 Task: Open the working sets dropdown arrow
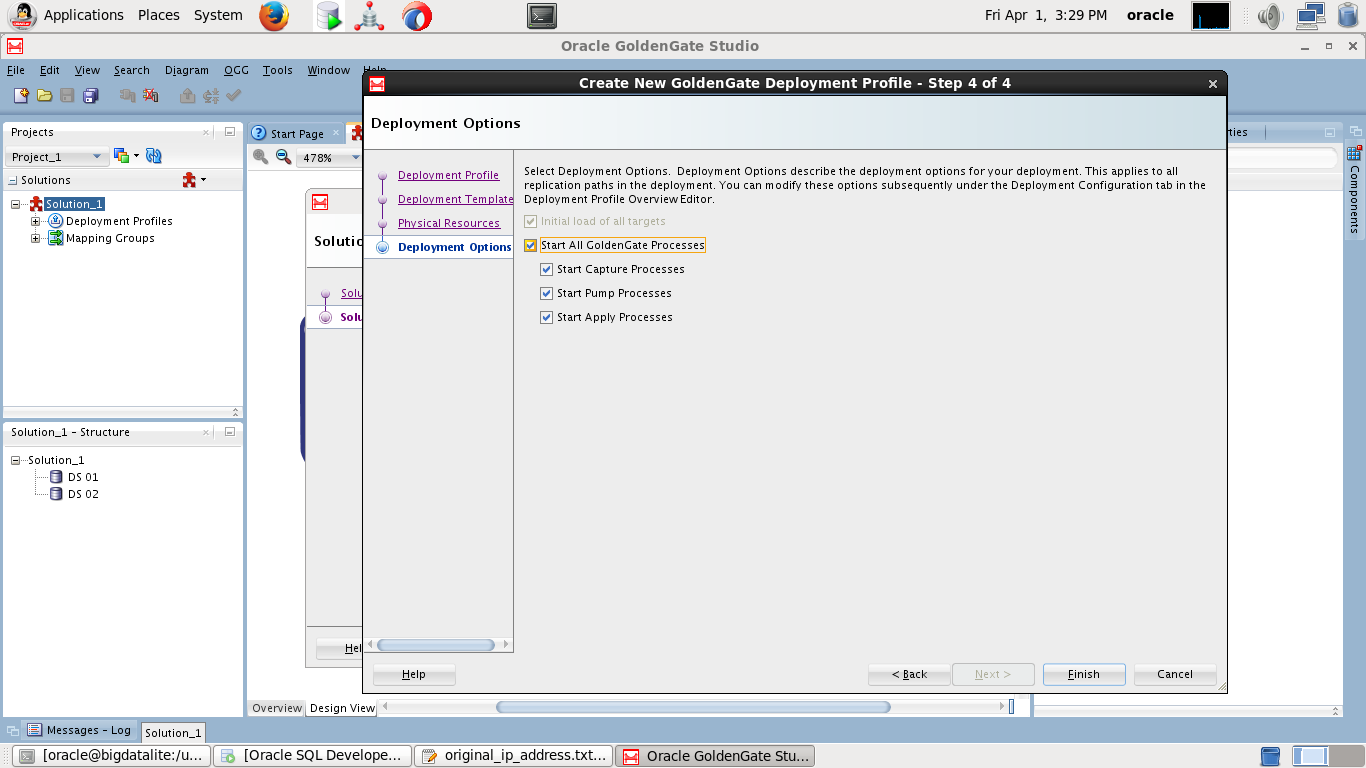[x=136, y=156]
